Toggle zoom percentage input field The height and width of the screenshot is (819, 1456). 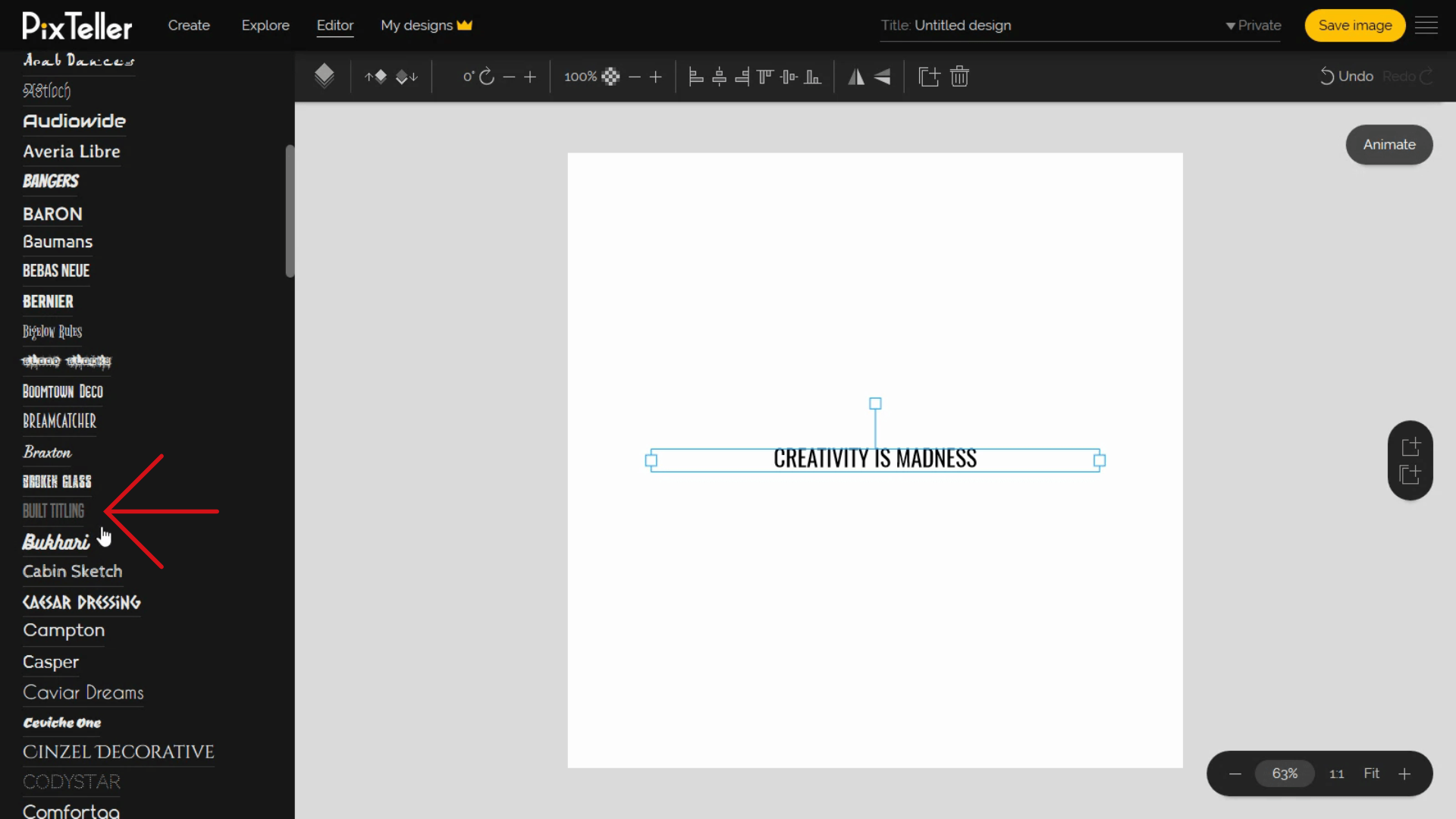tap(1285, 773)
